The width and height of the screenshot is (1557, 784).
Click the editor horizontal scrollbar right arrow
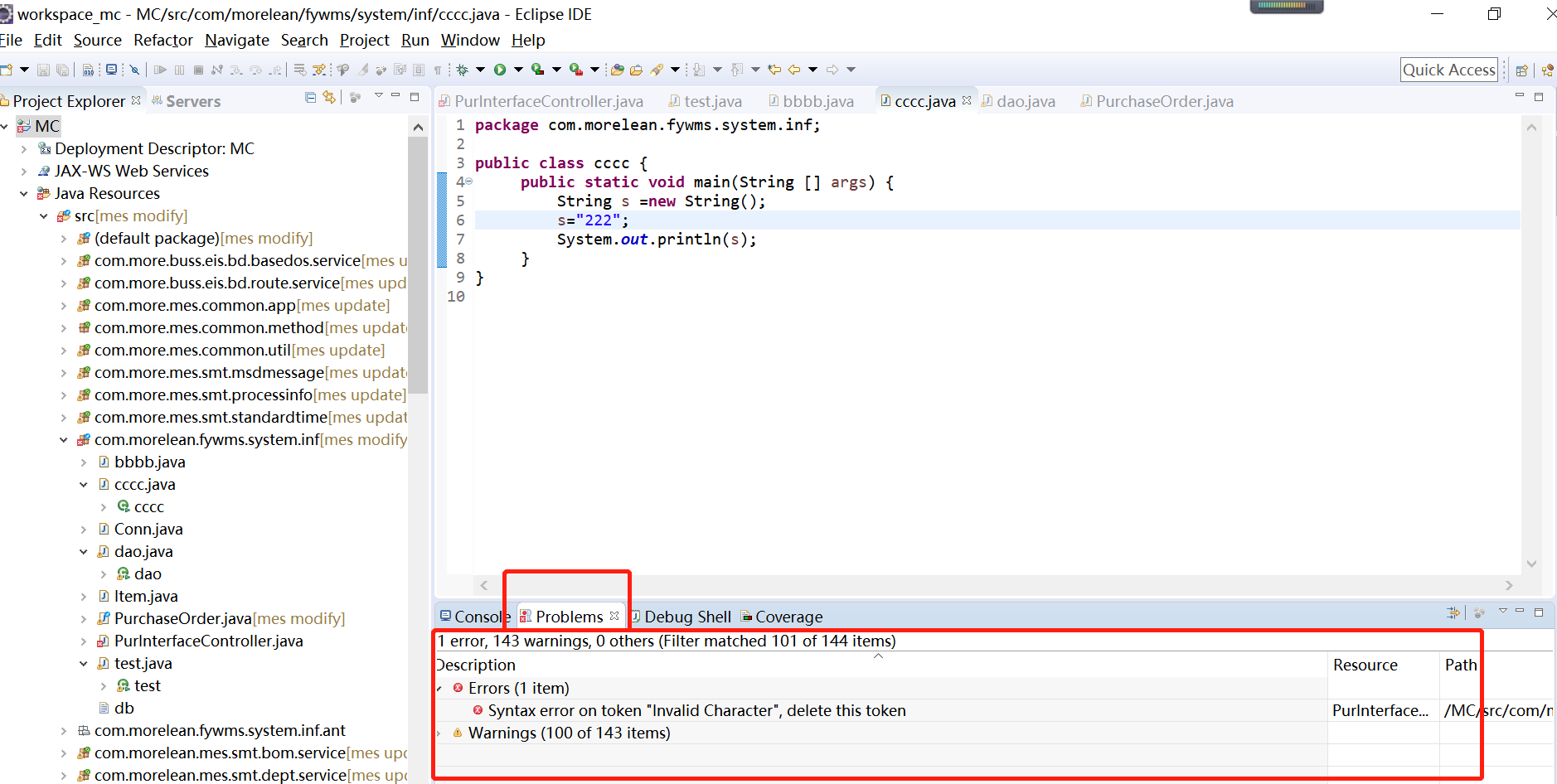click(1509, 585)
